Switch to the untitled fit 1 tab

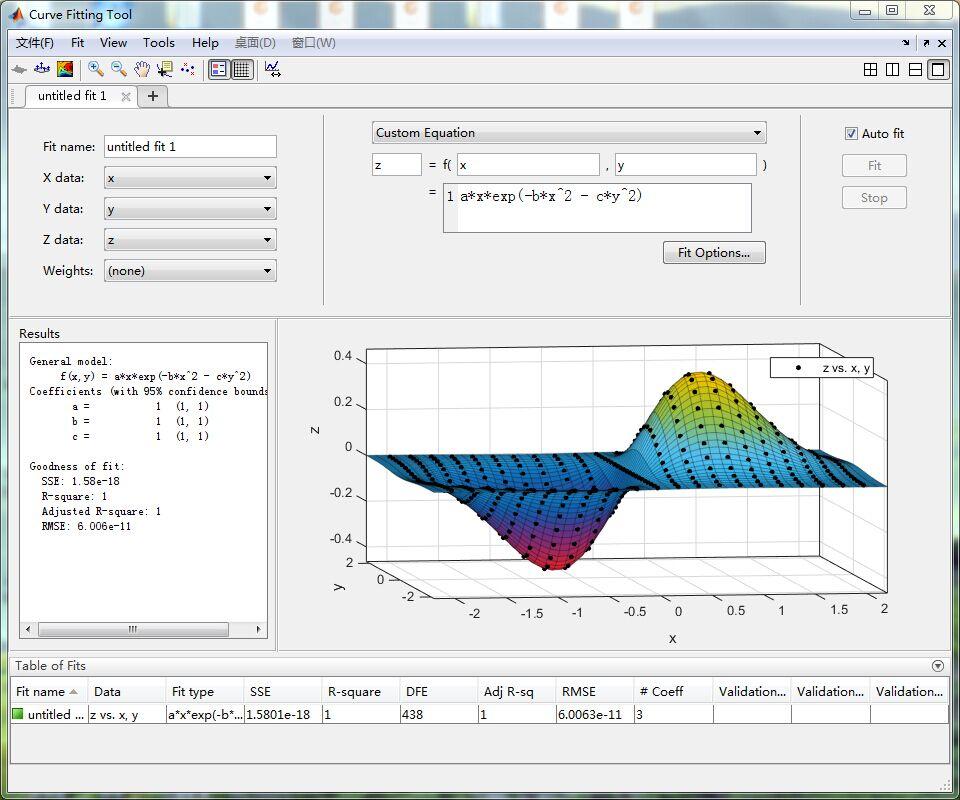pos(70,96)
